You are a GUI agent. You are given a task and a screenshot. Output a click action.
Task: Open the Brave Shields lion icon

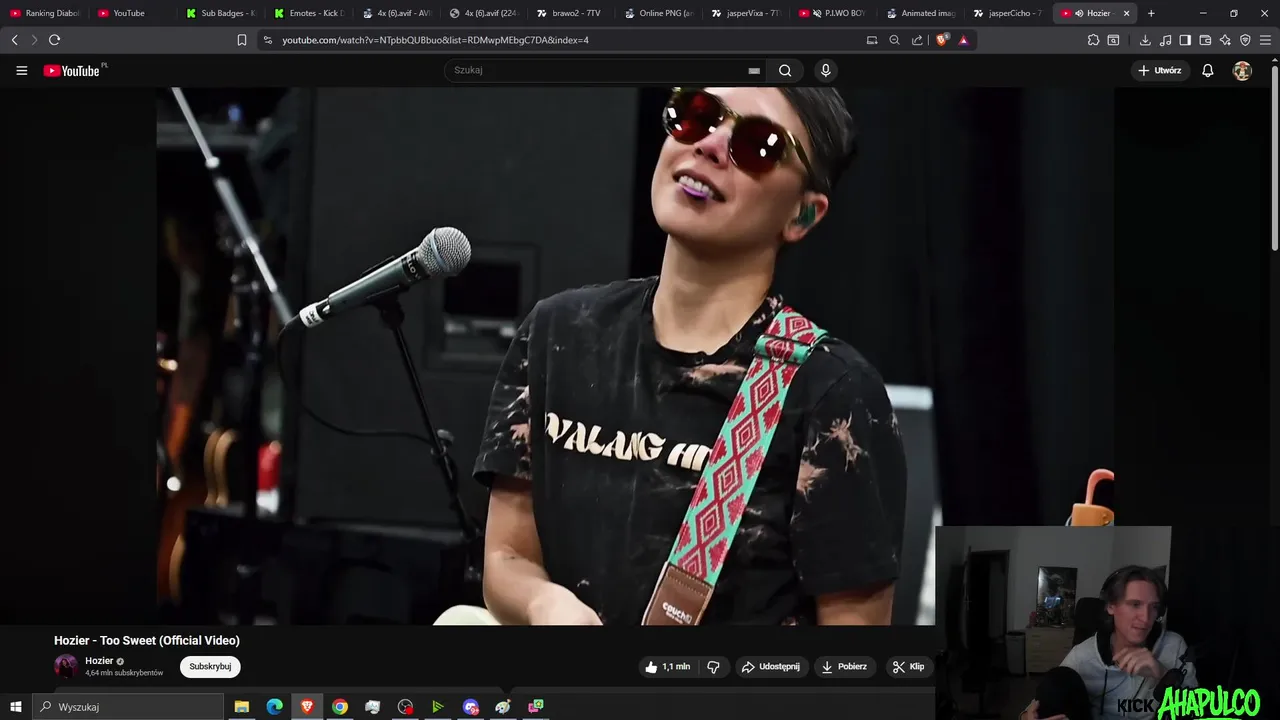[x=941, y=40]
